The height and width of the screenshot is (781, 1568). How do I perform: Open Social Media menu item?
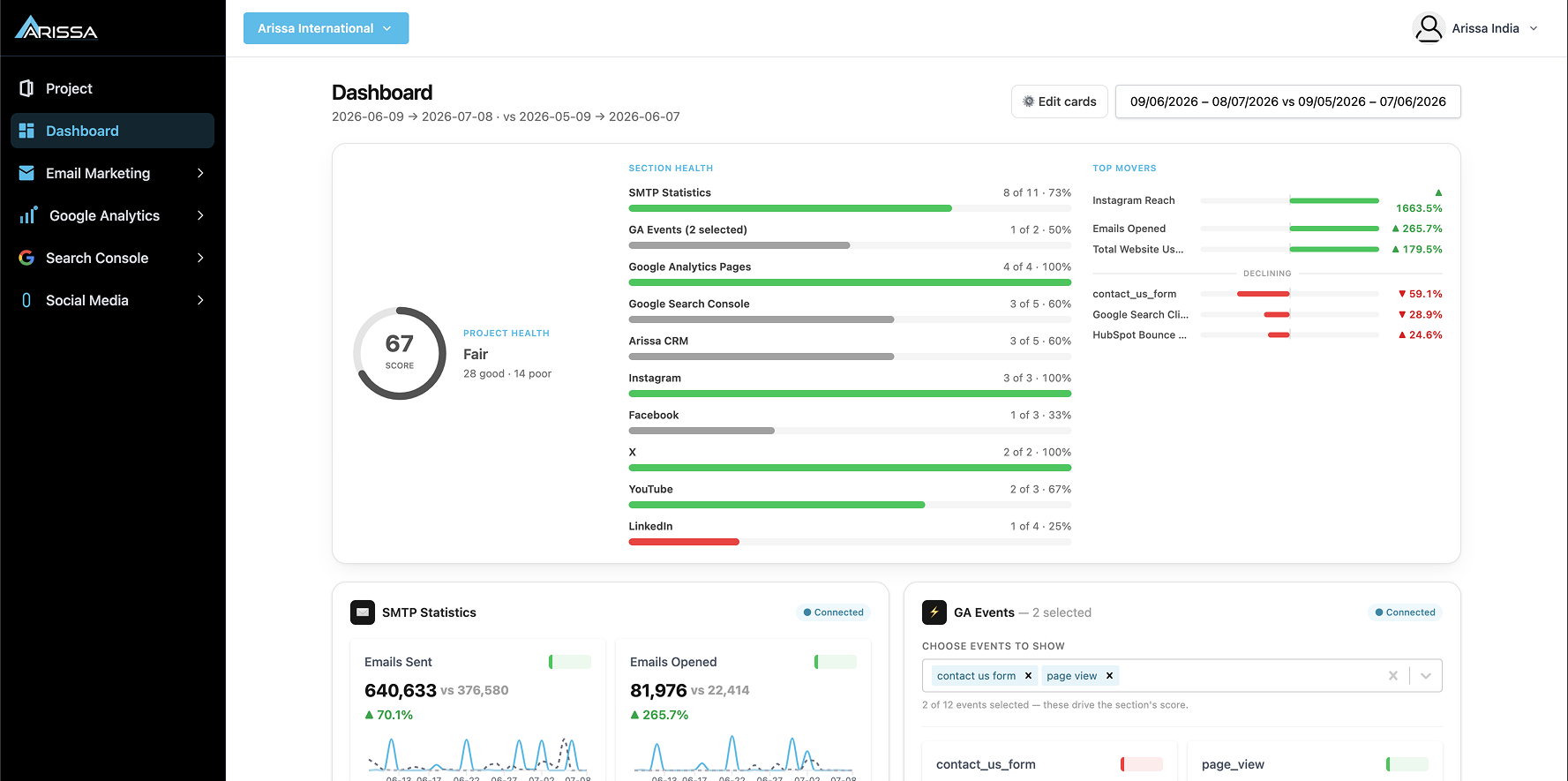(112, 300)
